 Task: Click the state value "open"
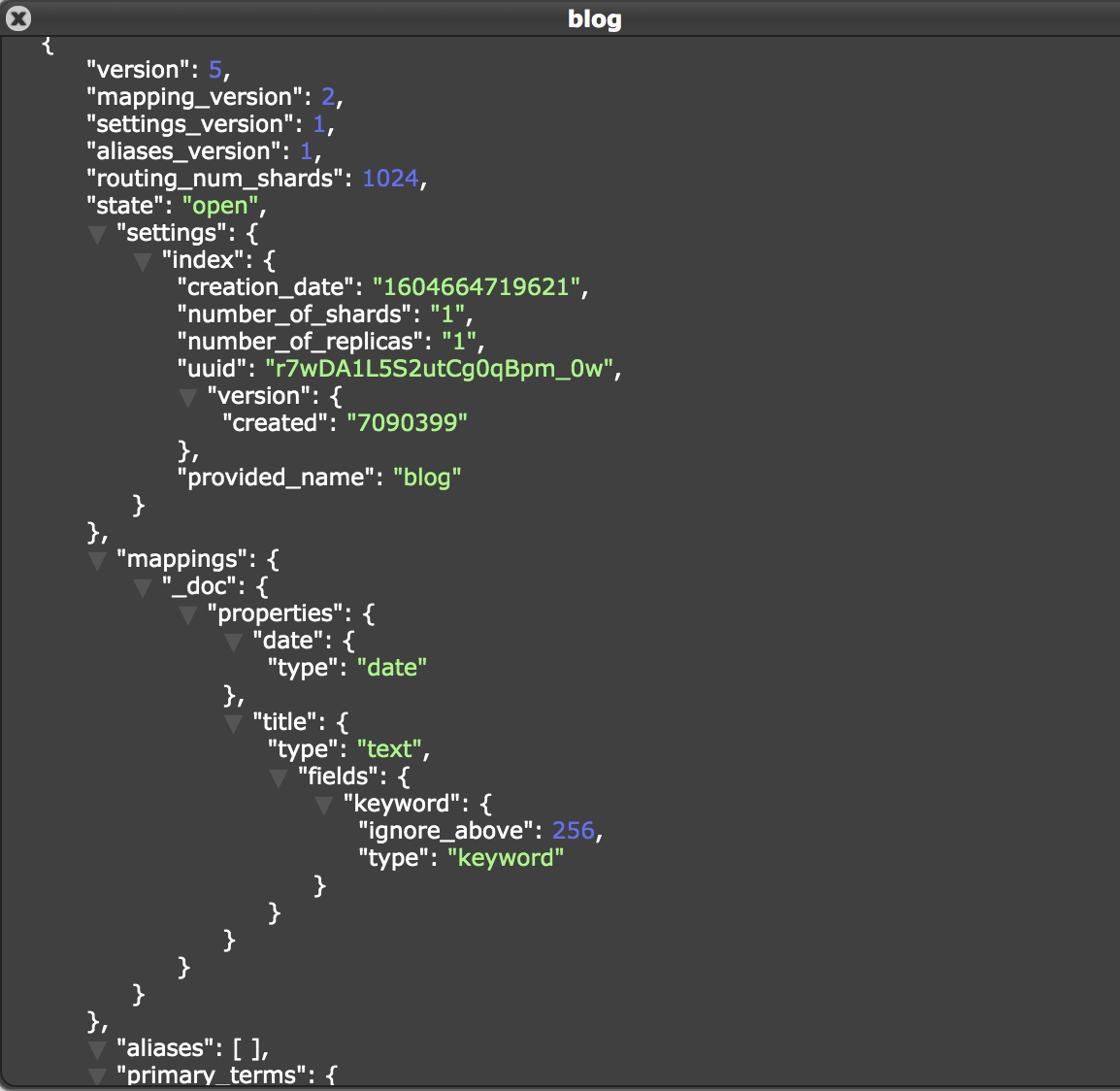click(x=220, y=206)
